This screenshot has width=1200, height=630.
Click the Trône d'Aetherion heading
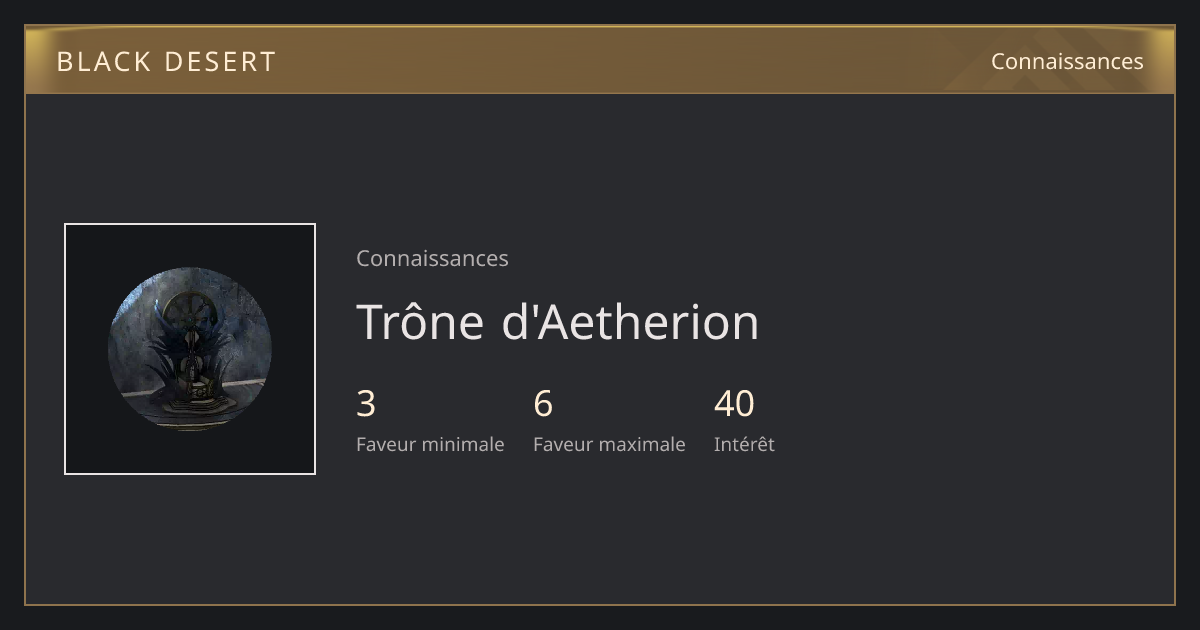[558, 322]
